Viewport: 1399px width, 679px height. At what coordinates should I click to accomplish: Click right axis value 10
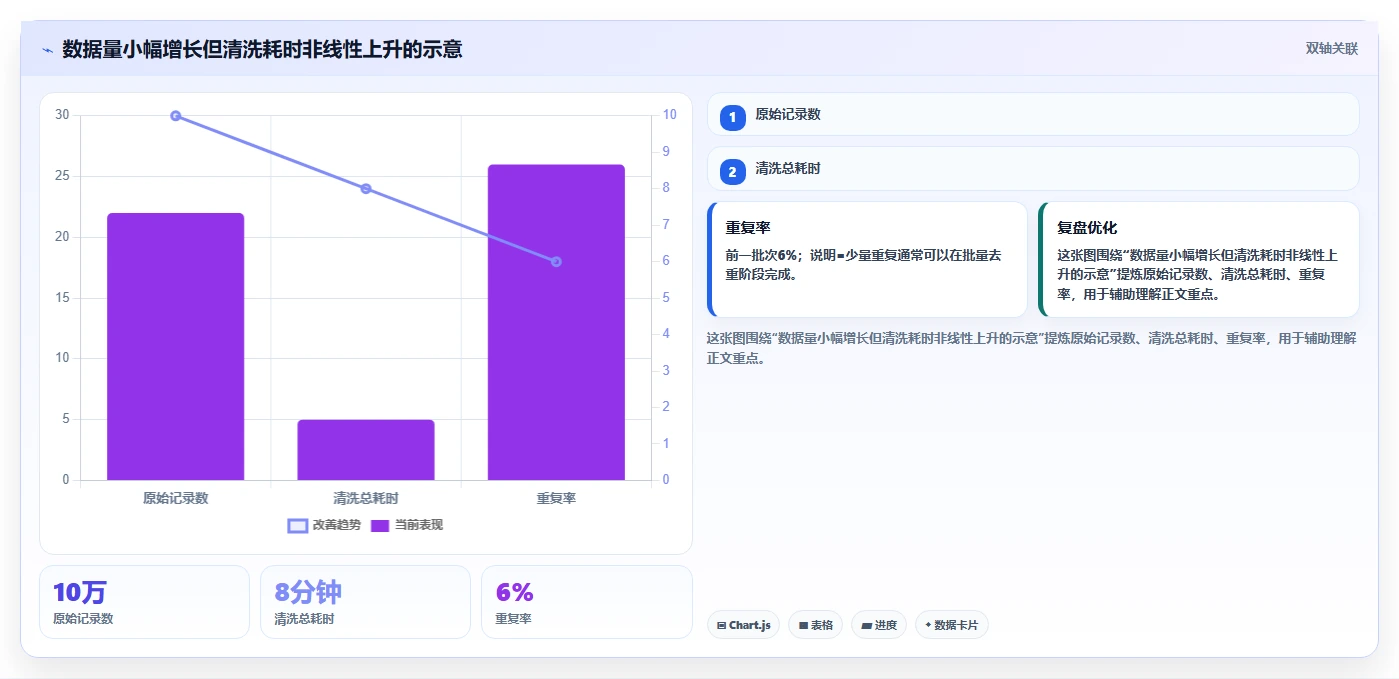click(669, 115)
